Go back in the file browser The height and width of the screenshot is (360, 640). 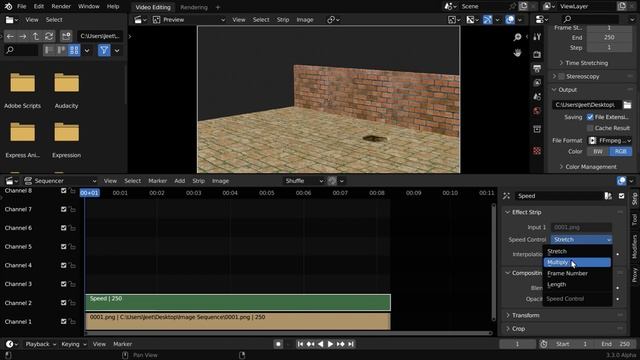pyautogui.click(x=10, y=36)
